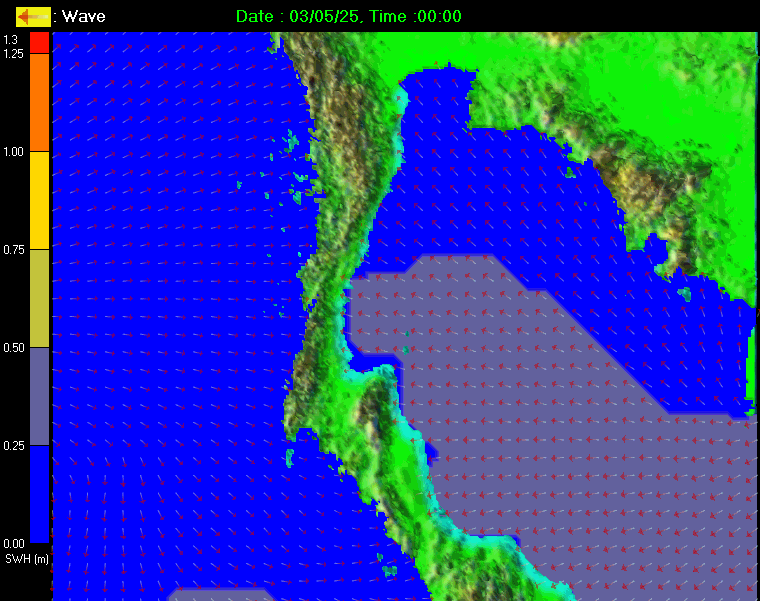Click the 'Wave' legend label
Screen dimensions: 760x601
[x=83, y=16]
